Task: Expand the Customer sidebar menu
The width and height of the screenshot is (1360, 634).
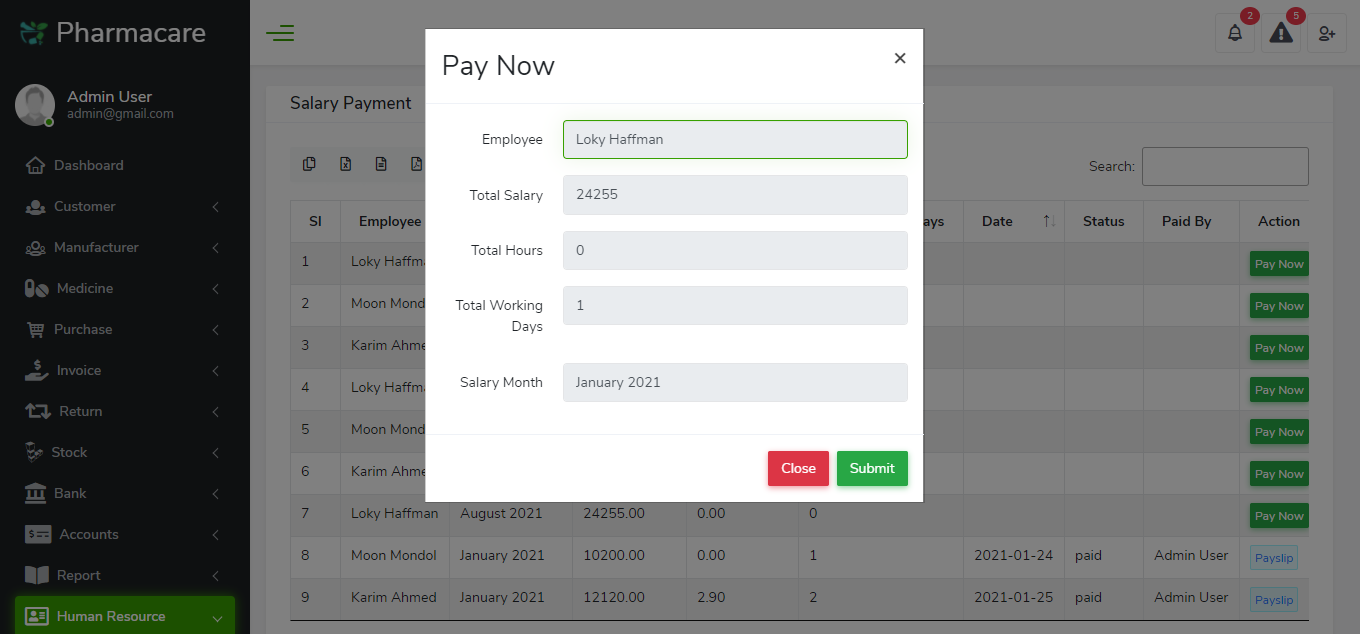Action: [x=85, y=206]
